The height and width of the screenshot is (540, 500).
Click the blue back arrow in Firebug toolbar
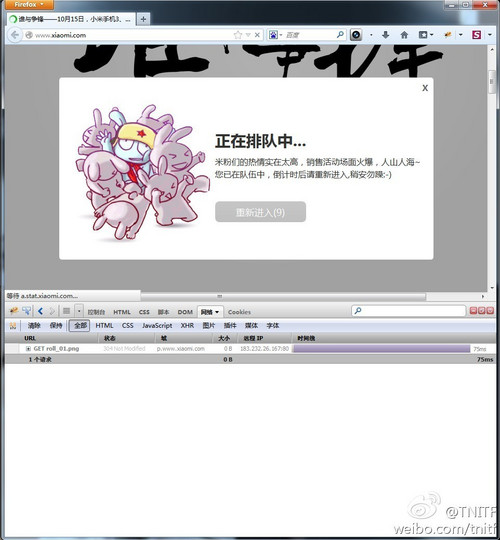40,311
